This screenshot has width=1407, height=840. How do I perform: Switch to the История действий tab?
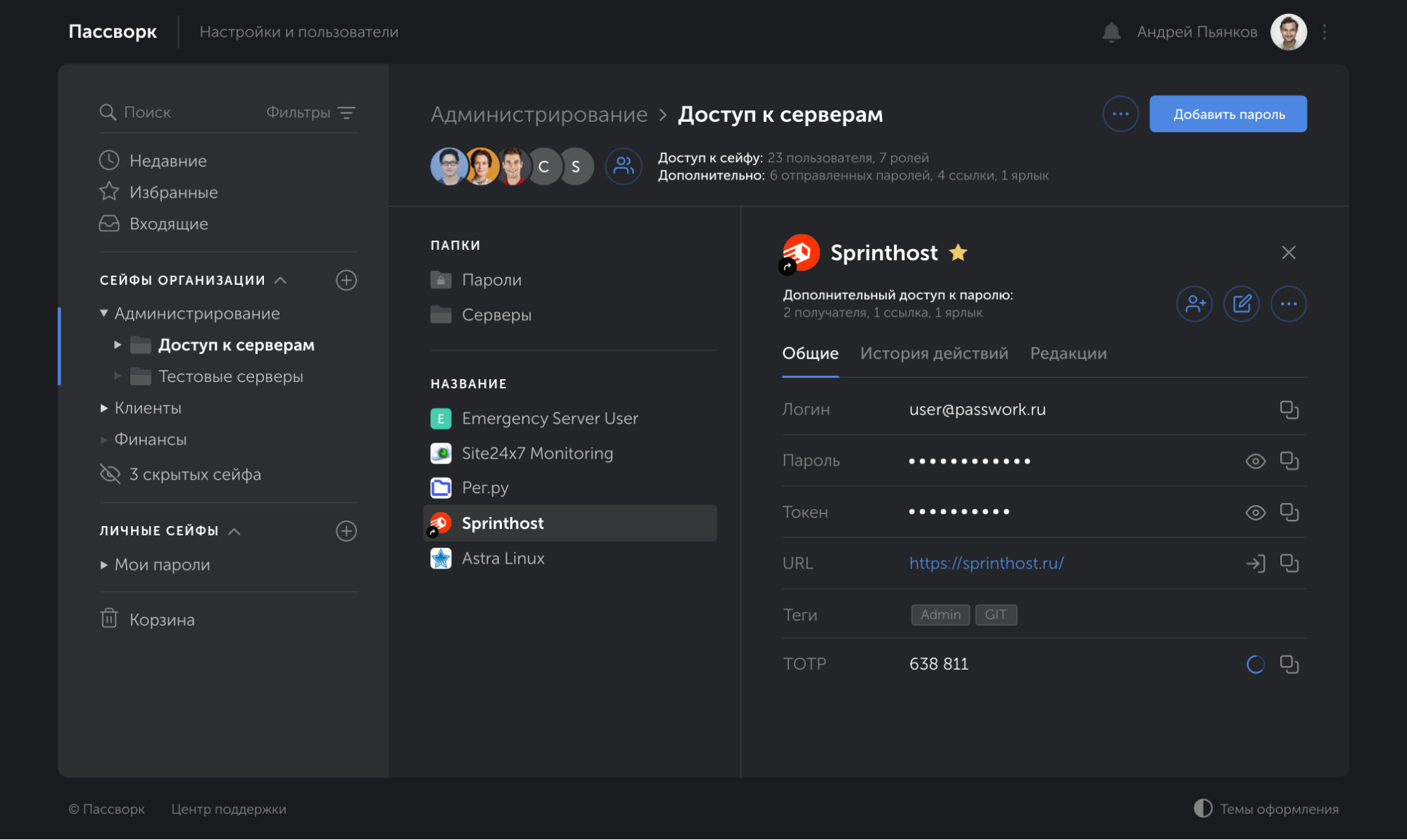tap(933, 353)
